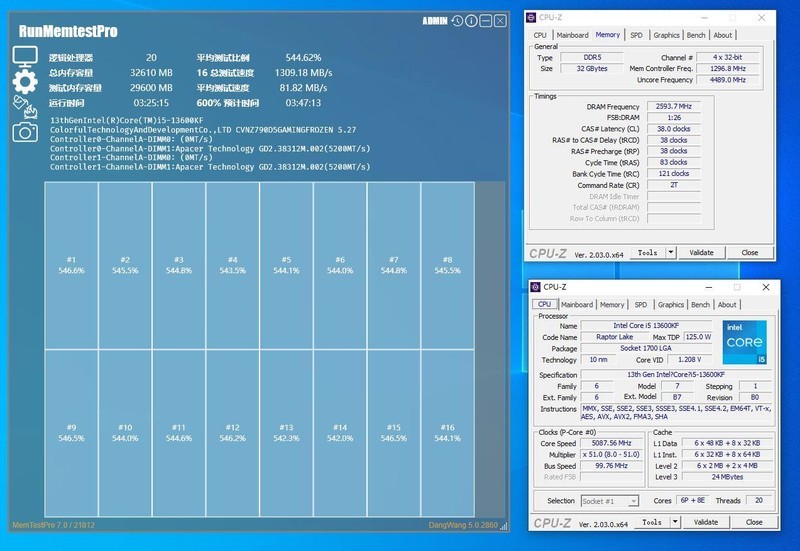Select memory test block #15
Screen dimensions: 800x551
(x=394, y=433)
